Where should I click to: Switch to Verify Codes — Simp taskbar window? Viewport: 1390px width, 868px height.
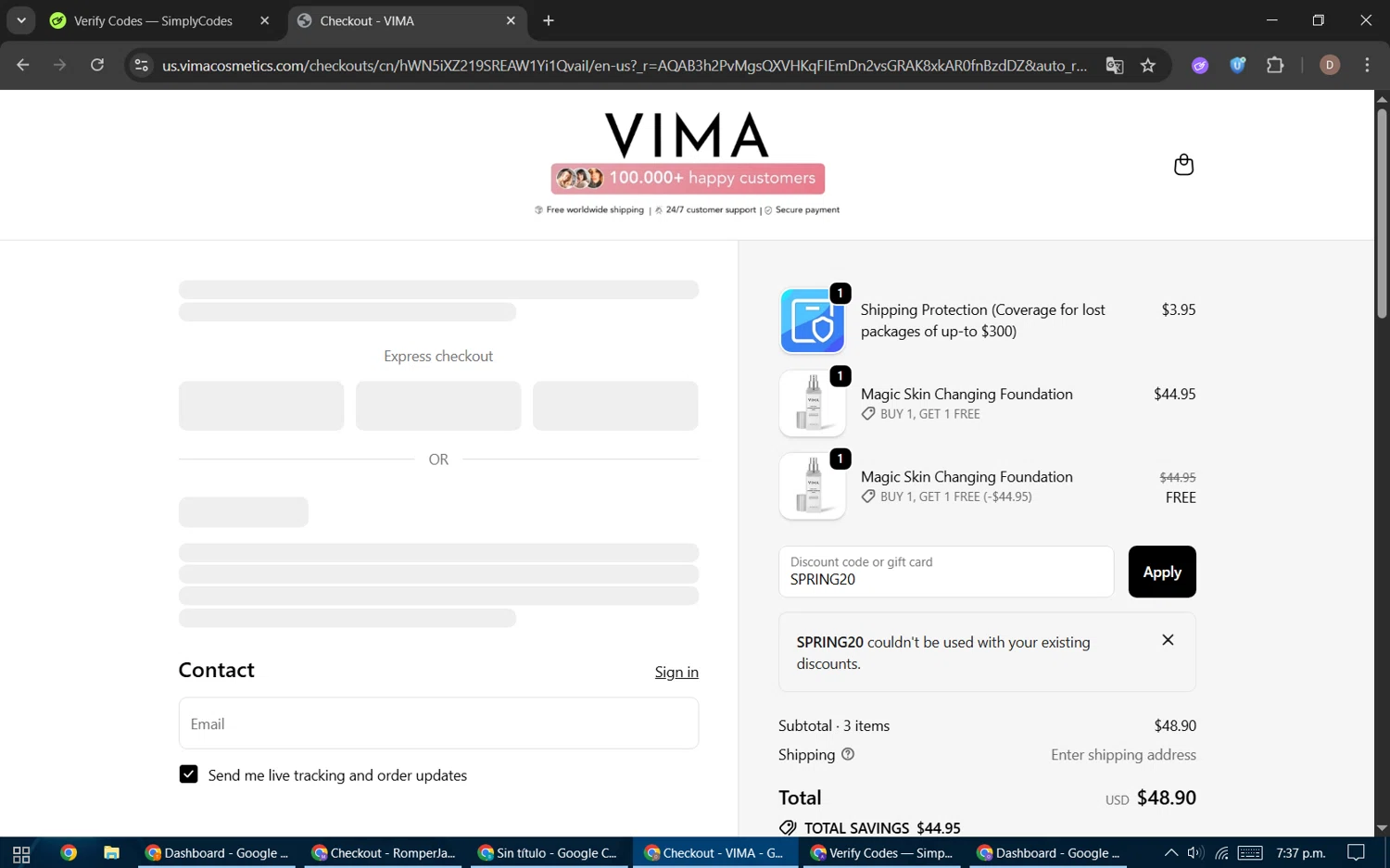[x=883, y=853]
